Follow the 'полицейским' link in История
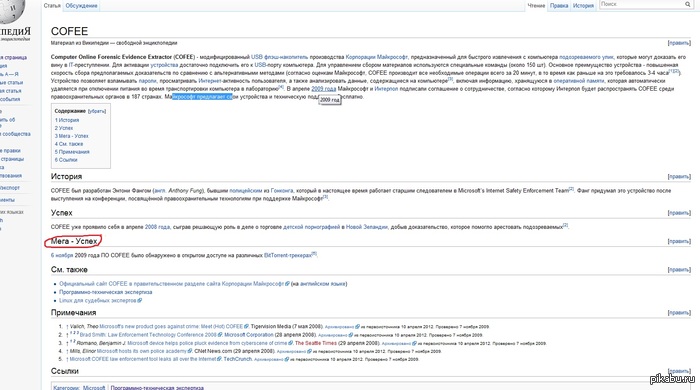Screen dimensions: 700x390 click(246, 191)
